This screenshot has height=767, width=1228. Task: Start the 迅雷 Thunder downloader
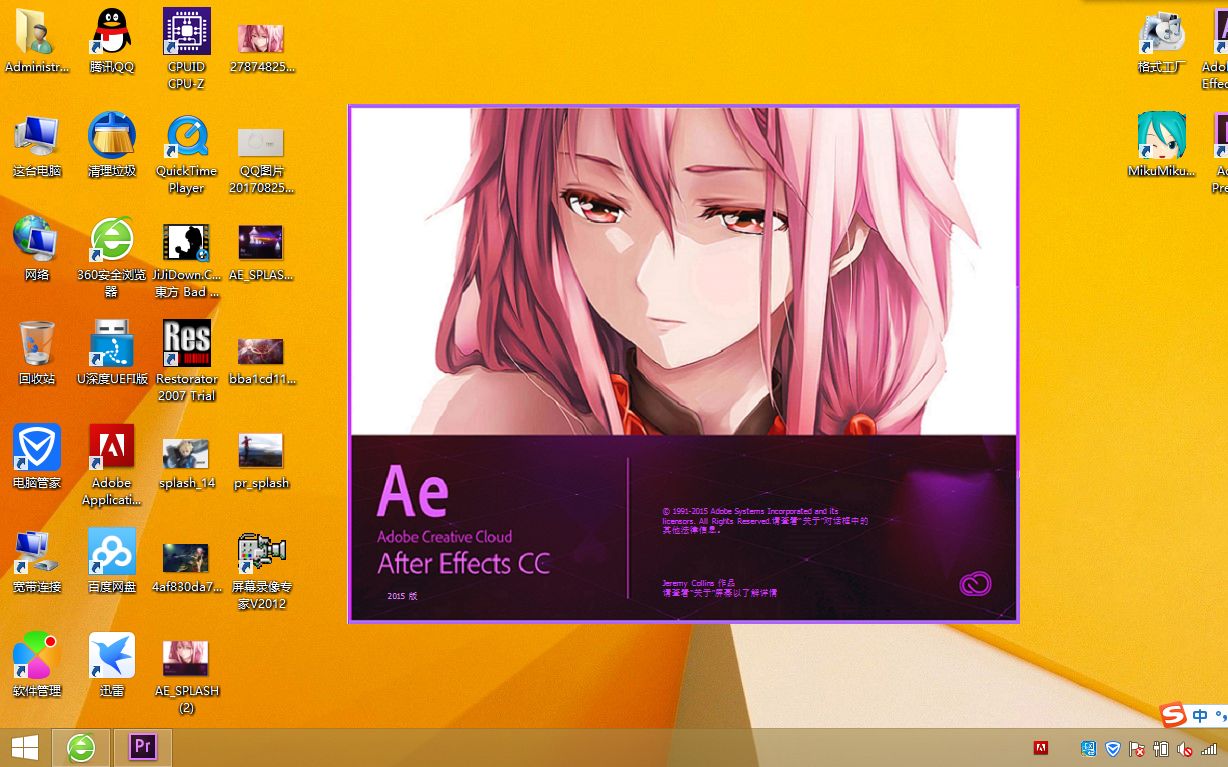point(111,655)
